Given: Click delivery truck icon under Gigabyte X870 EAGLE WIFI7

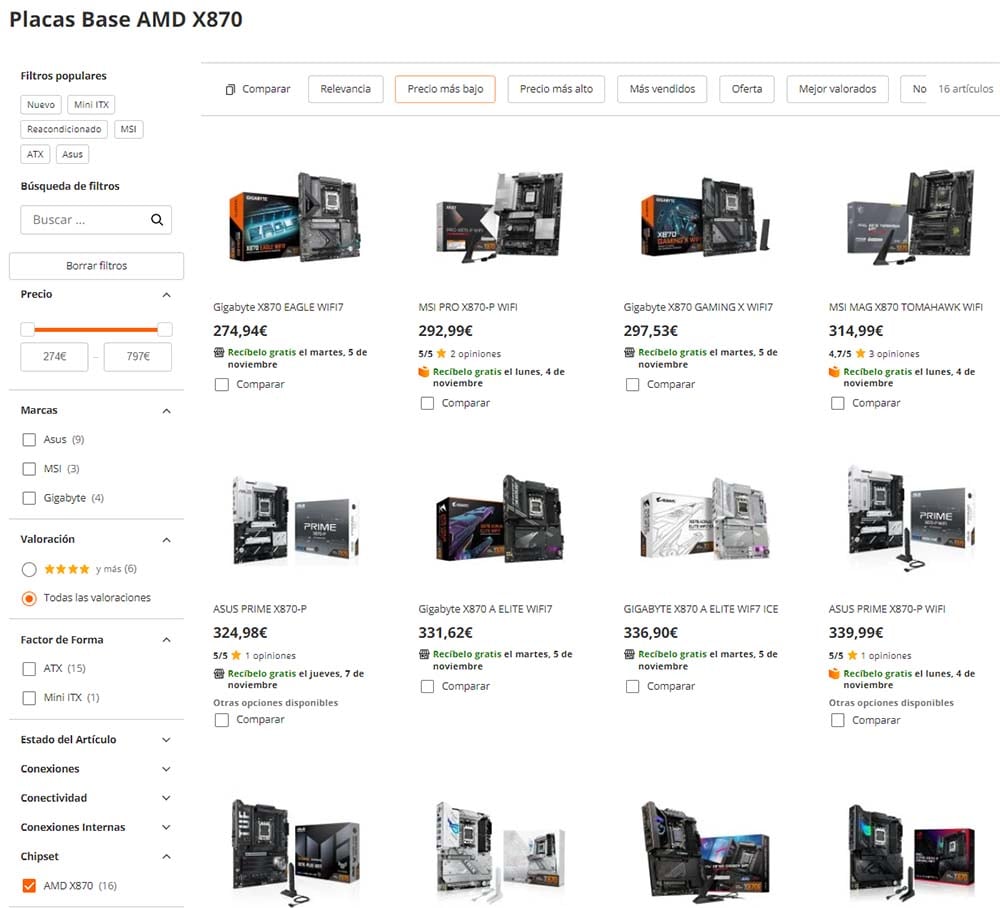Looking at the screenshot, I should pos(219,352).
